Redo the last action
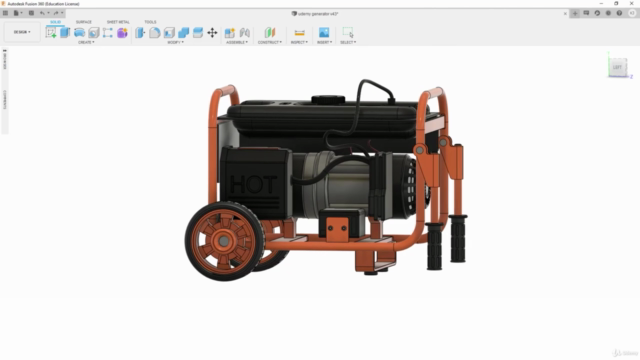The height and width of the screenshot is (360, 640). (56, 13)
